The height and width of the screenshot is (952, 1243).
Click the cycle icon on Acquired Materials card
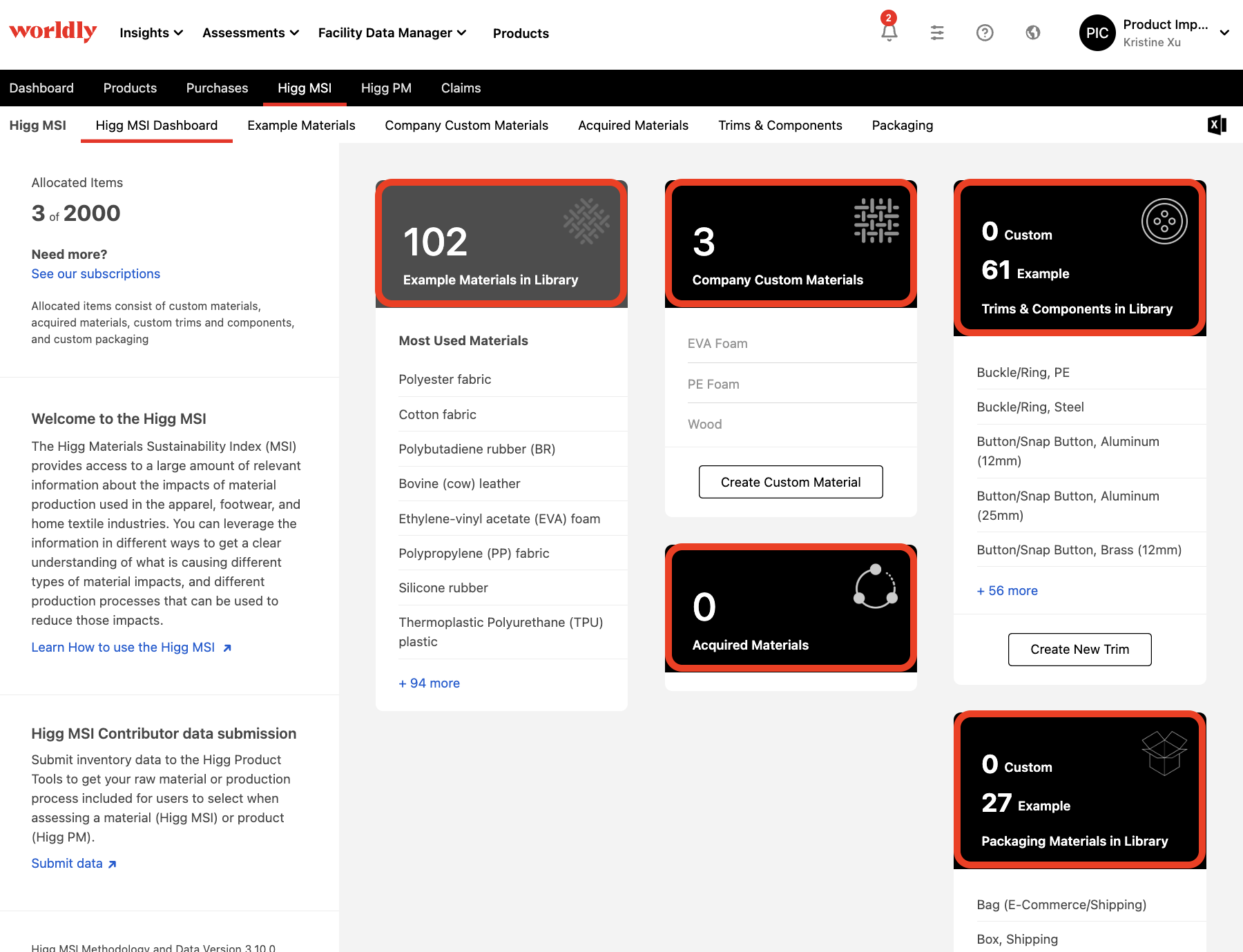[876, 586]
